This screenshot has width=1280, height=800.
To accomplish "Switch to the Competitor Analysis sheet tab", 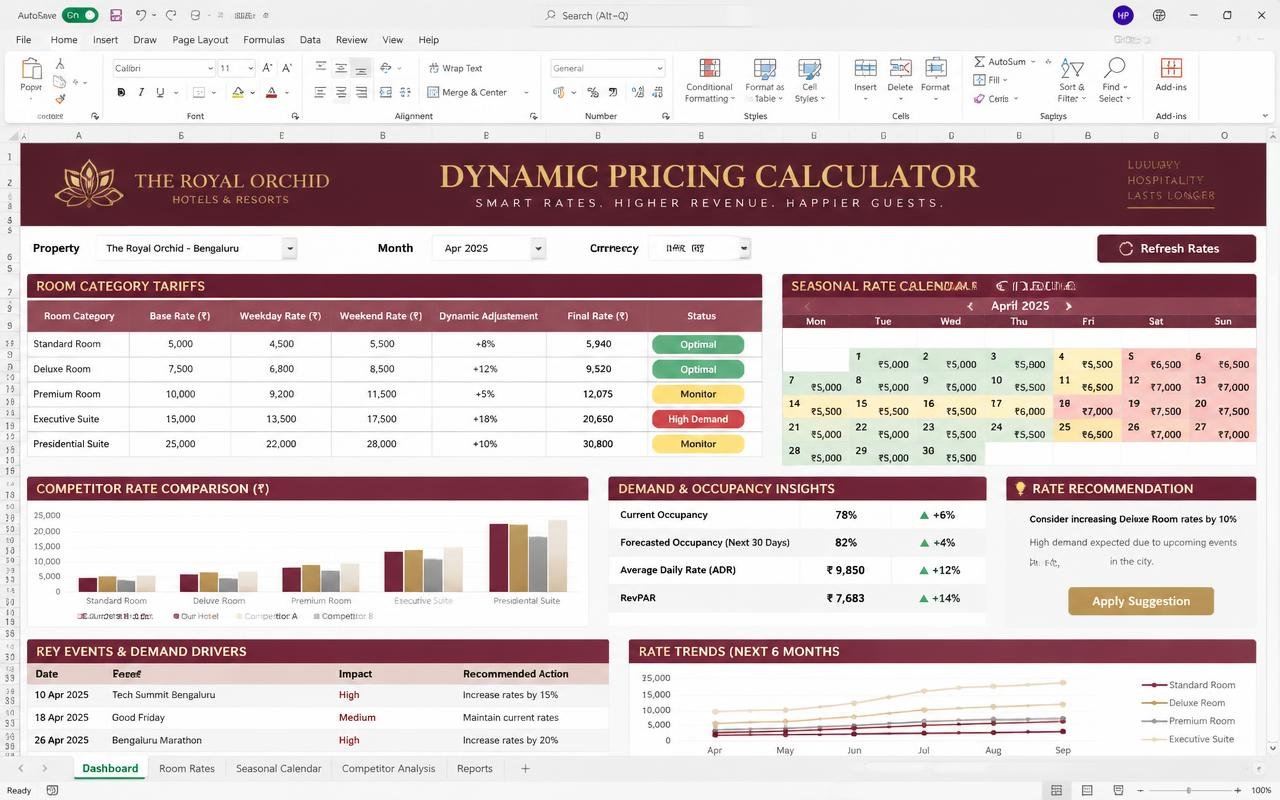I will [388, 768].
